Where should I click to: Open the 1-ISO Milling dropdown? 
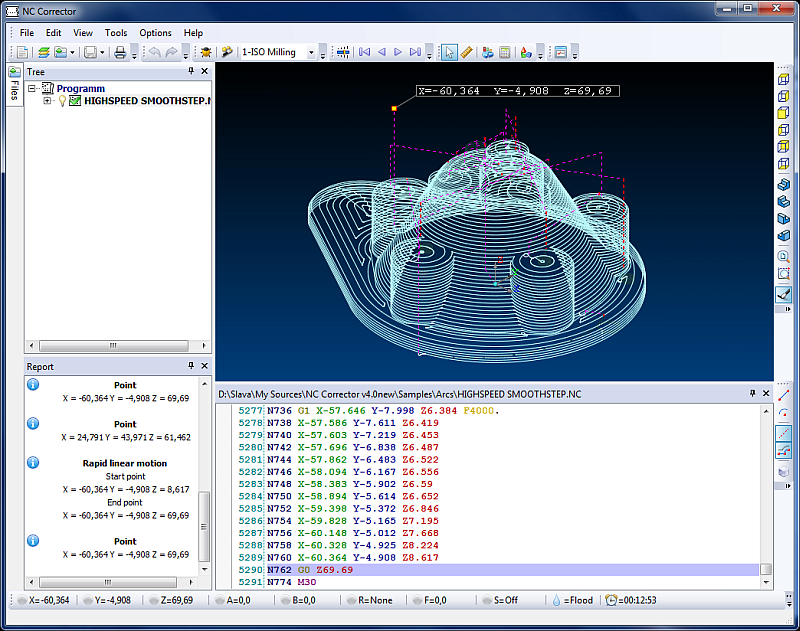311,52
